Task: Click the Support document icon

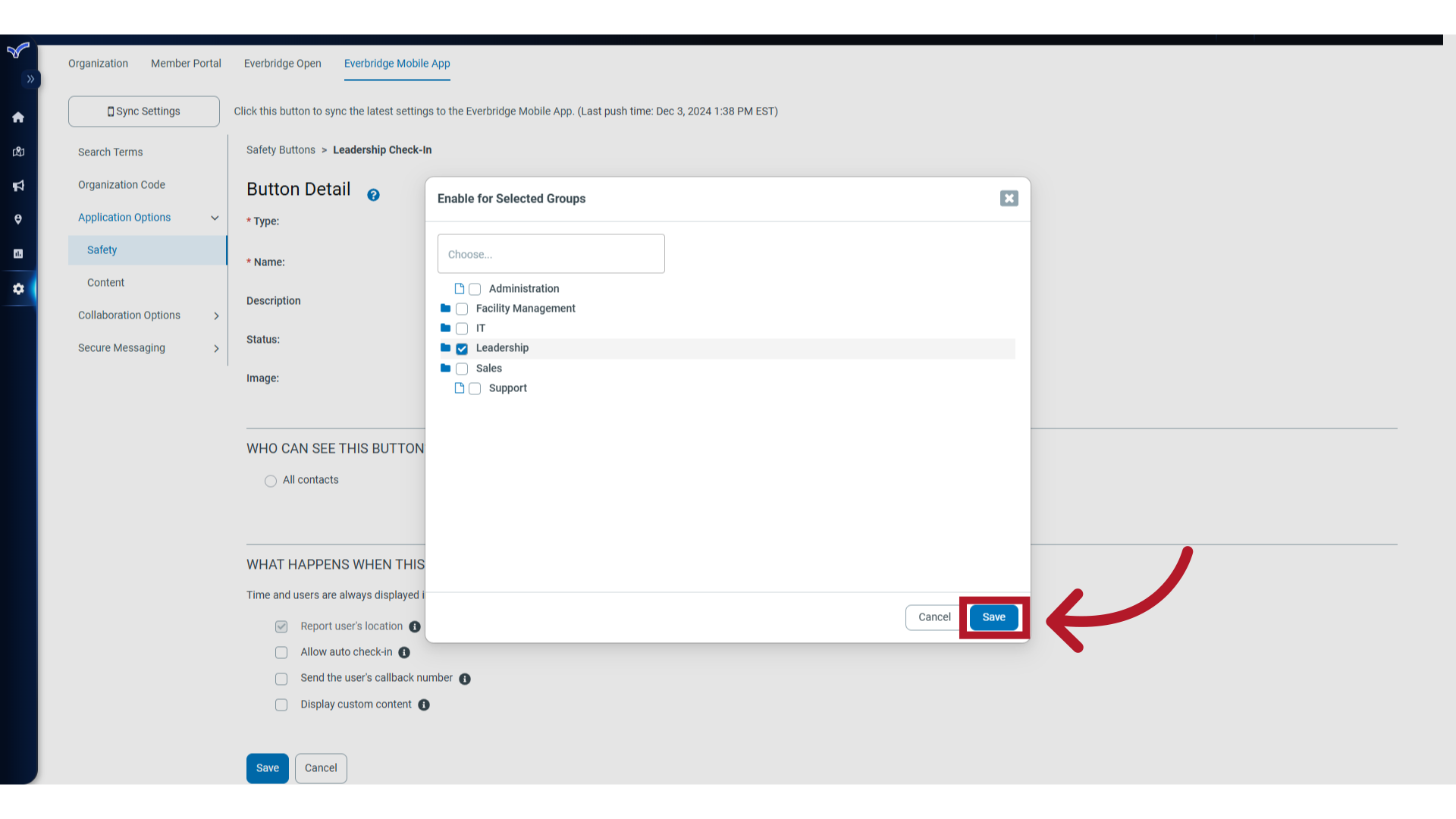Action: [459, 388]
